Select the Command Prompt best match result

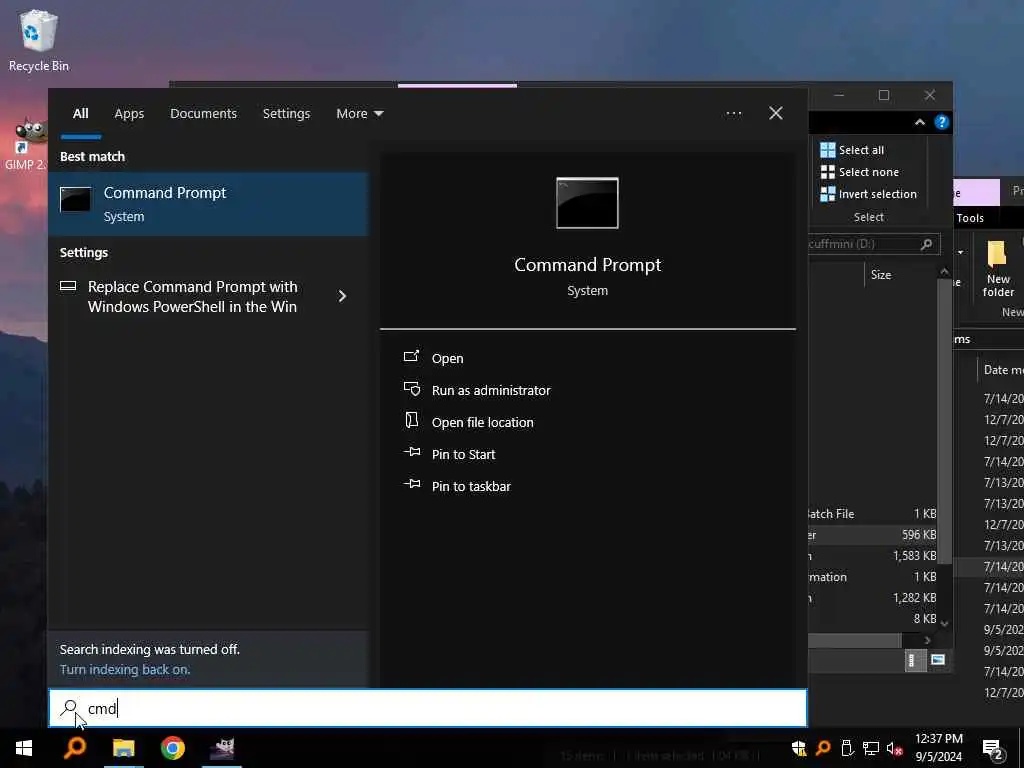pos(208,204)
